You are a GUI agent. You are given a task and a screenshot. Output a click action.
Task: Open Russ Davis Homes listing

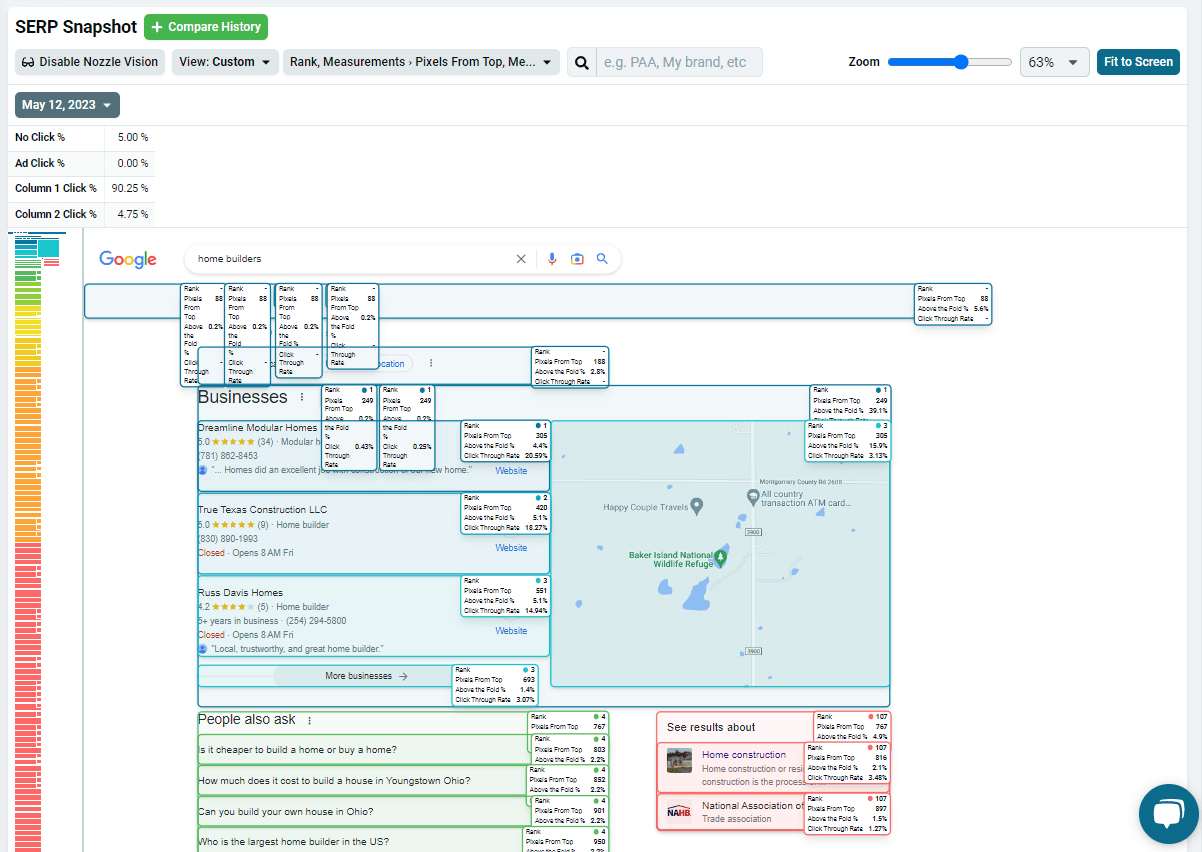(x=240, y=593)
